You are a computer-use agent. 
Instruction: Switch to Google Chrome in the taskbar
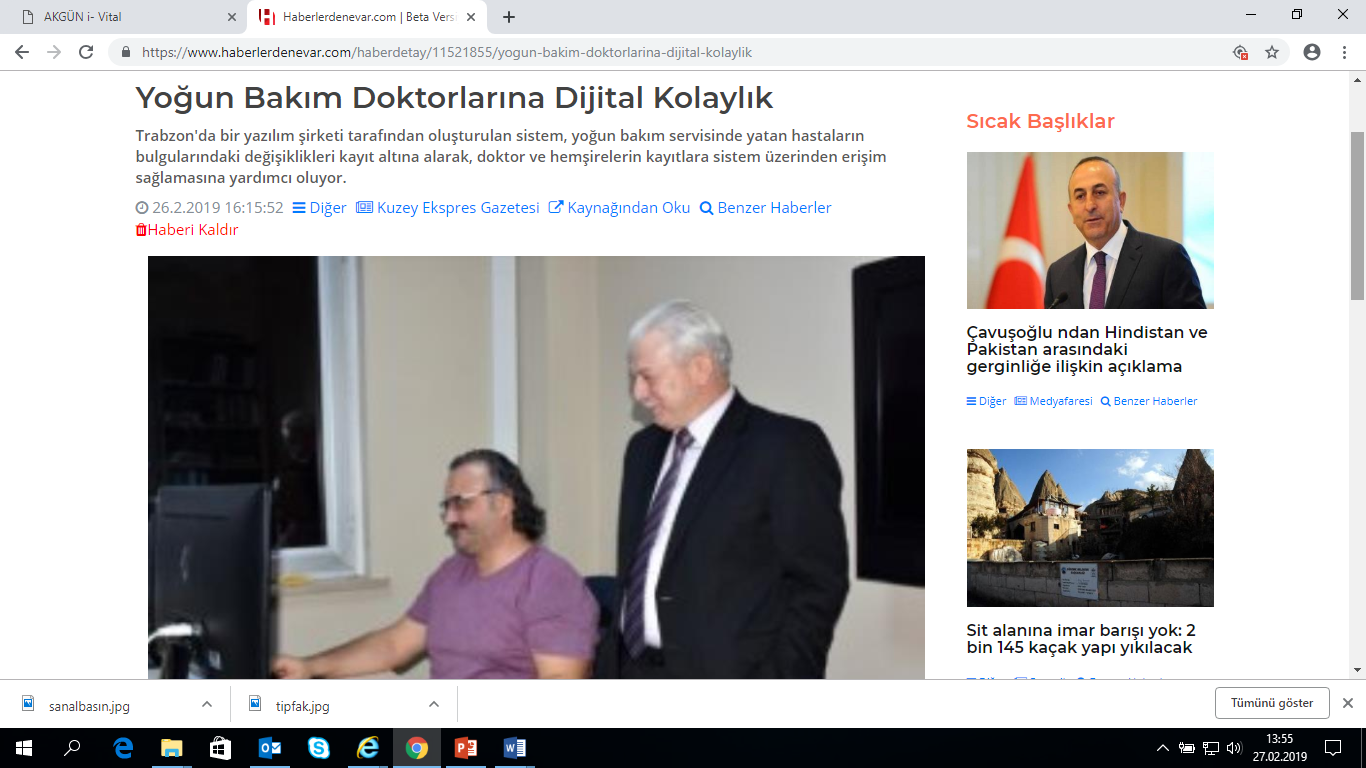click(x=417, y=748)
